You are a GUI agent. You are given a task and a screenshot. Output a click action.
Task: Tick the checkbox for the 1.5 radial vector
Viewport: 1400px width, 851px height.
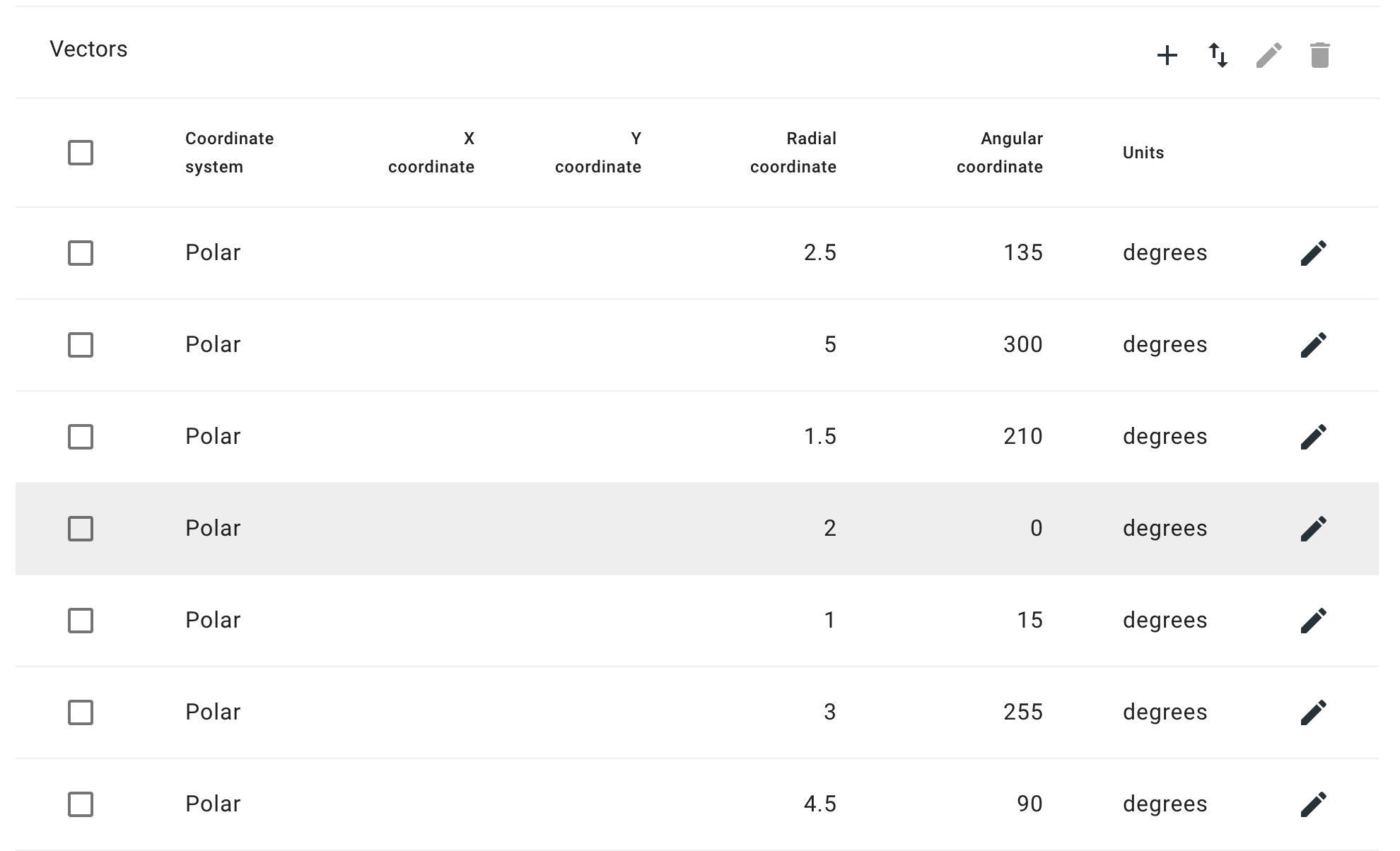[x=81, y=437]
